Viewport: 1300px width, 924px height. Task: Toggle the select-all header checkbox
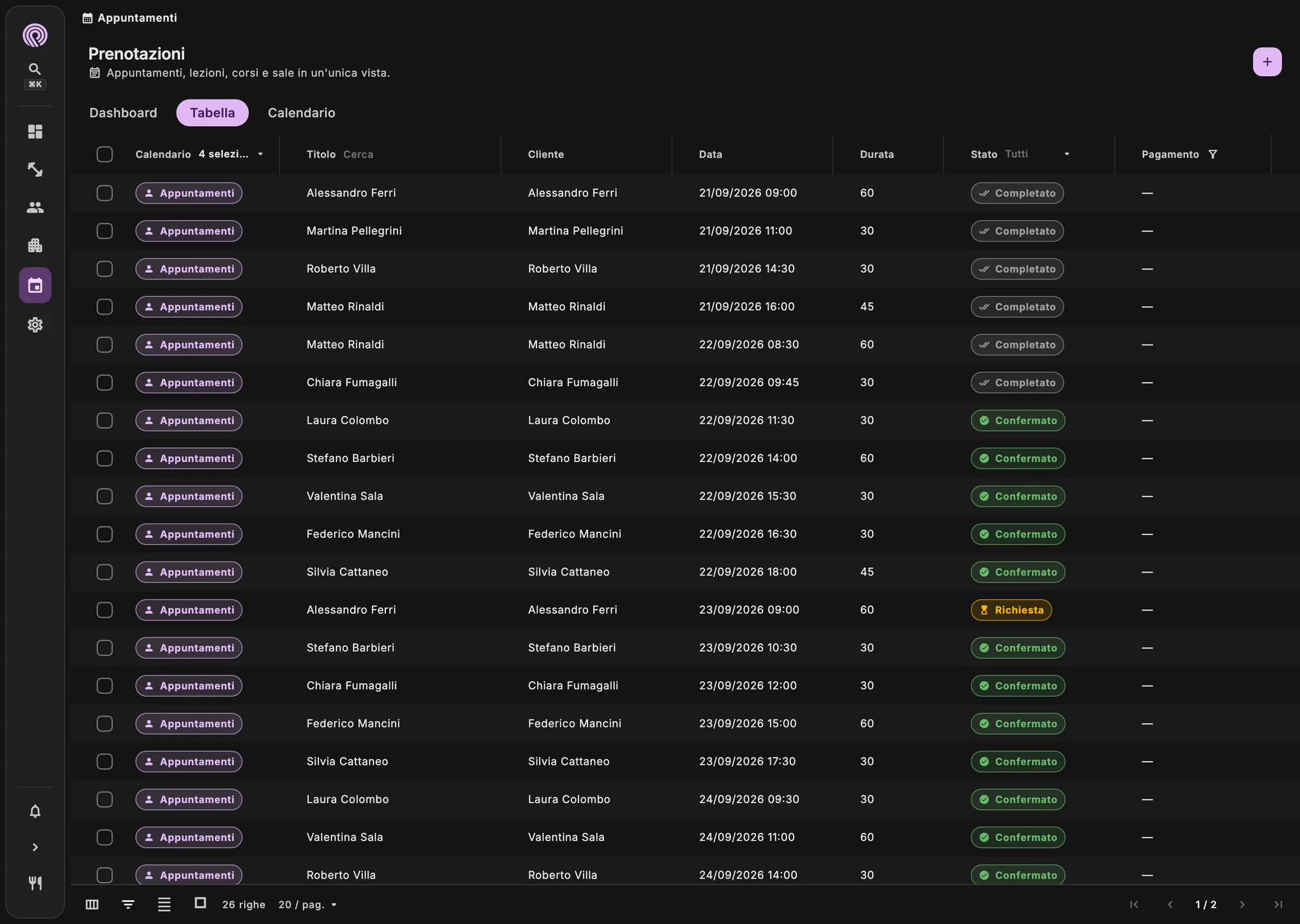[105, 154]
